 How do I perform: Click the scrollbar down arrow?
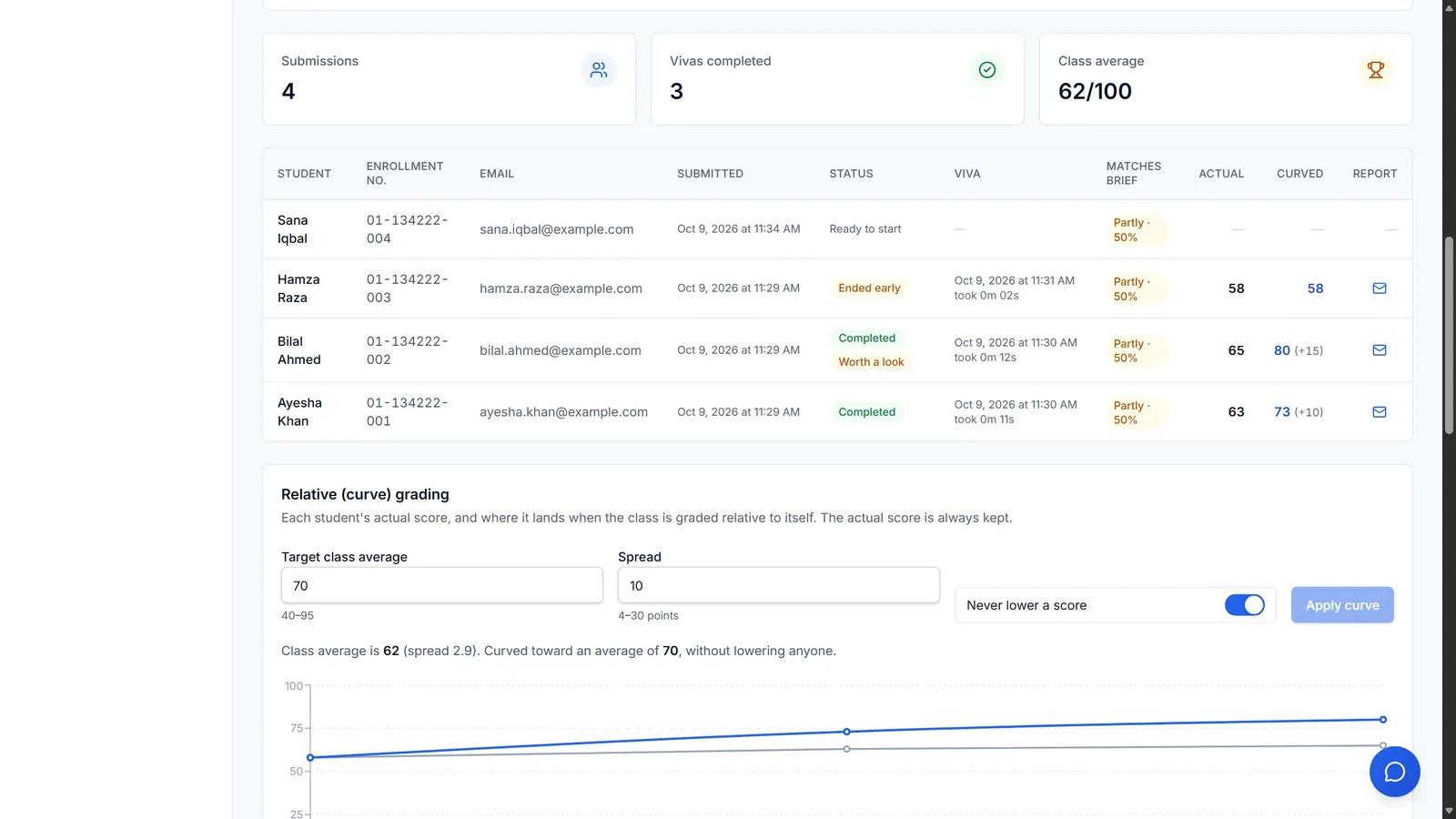coord(1449,811)
